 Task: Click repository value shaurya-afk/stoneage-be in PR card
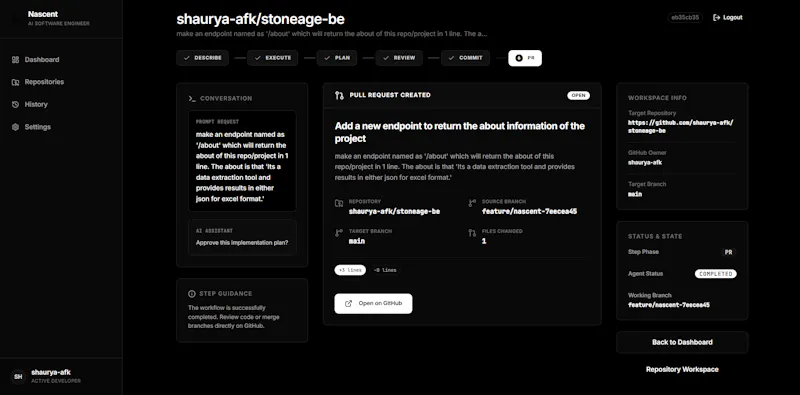(x=394, y=211)
